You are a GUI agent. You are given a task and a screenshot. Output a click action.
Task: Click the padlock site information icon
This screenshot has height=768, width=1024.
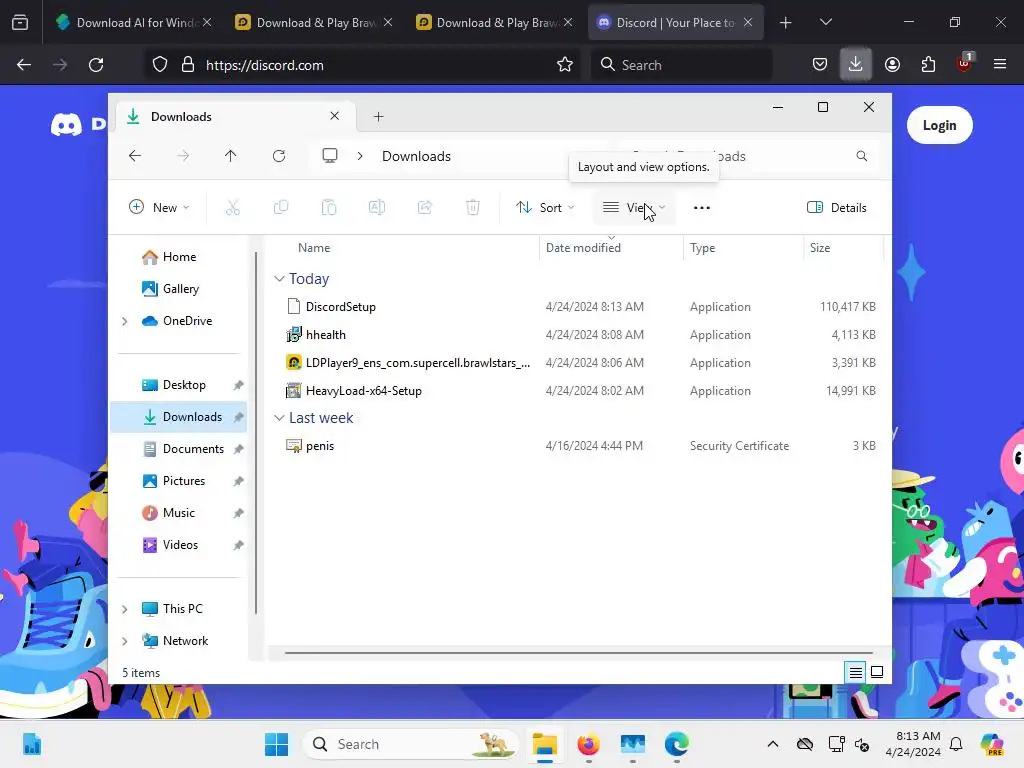point(188,65)
